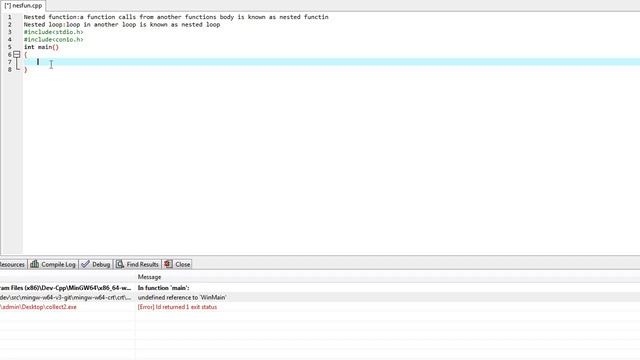The image size is (640, 360).
Task: Click the #include<stdio.h> line
Action: 53,32
